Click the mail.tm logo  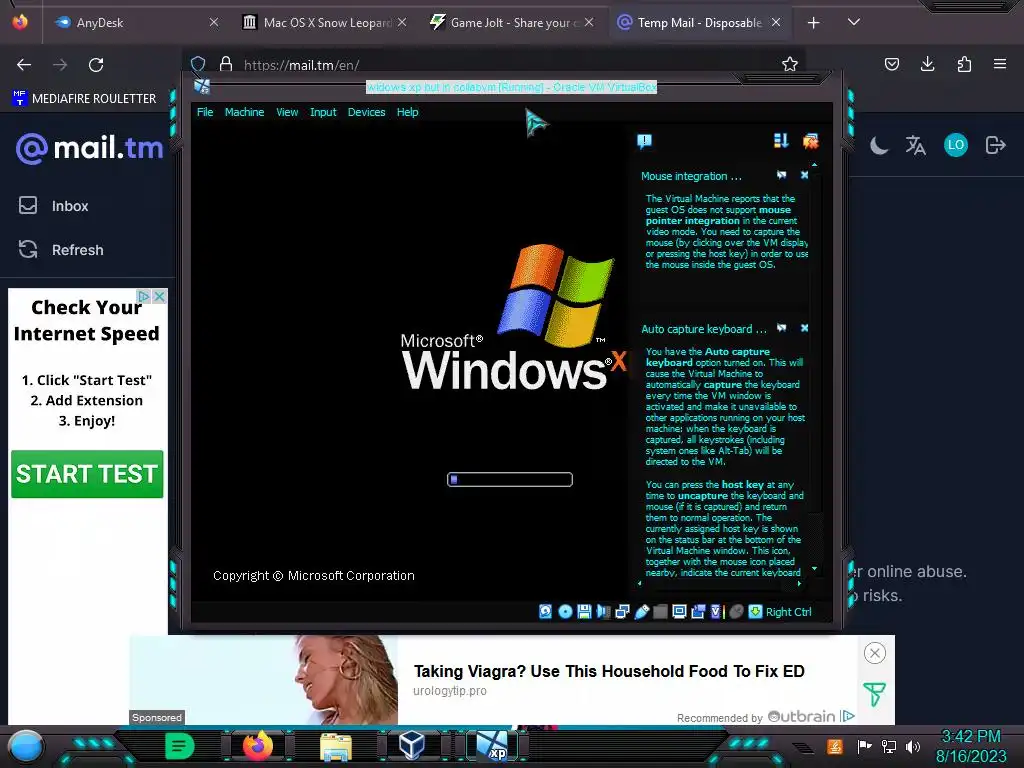[89, 148]
